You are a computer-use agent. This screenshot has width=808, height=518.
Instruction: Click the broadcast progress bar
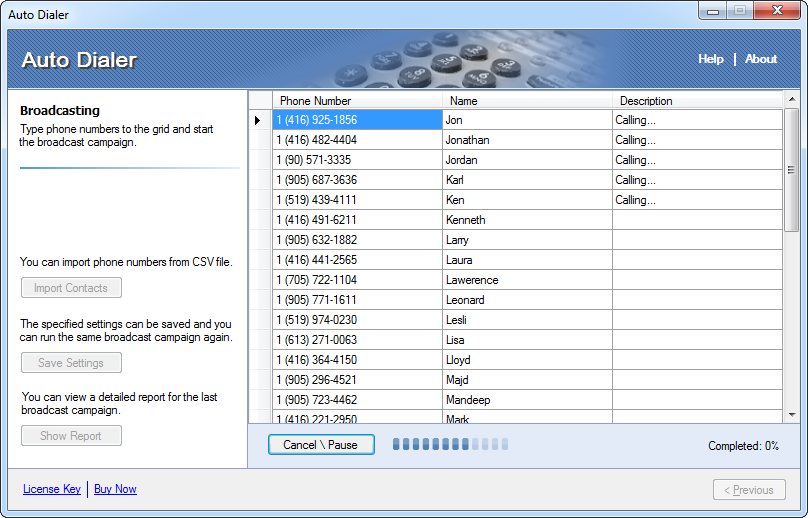(x=450, y=444)
